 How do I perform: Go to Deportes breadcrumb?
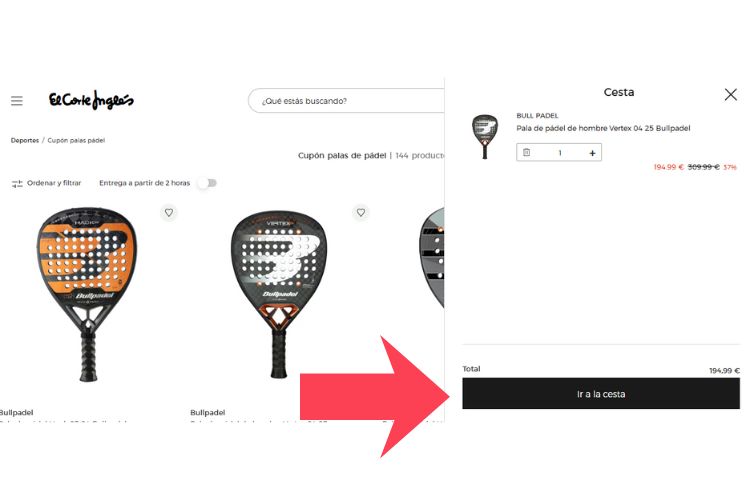coord(25,140)
